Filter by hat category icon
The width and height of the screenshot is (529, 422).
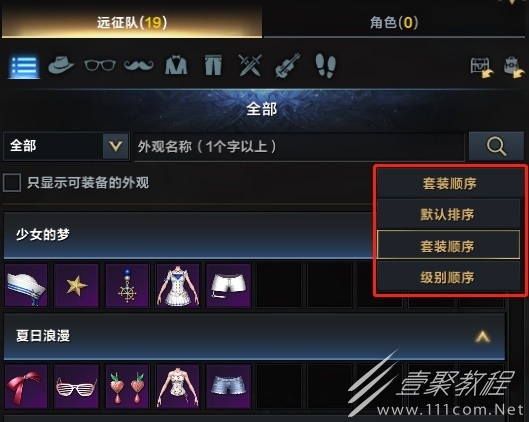click(x=61, y=65)
